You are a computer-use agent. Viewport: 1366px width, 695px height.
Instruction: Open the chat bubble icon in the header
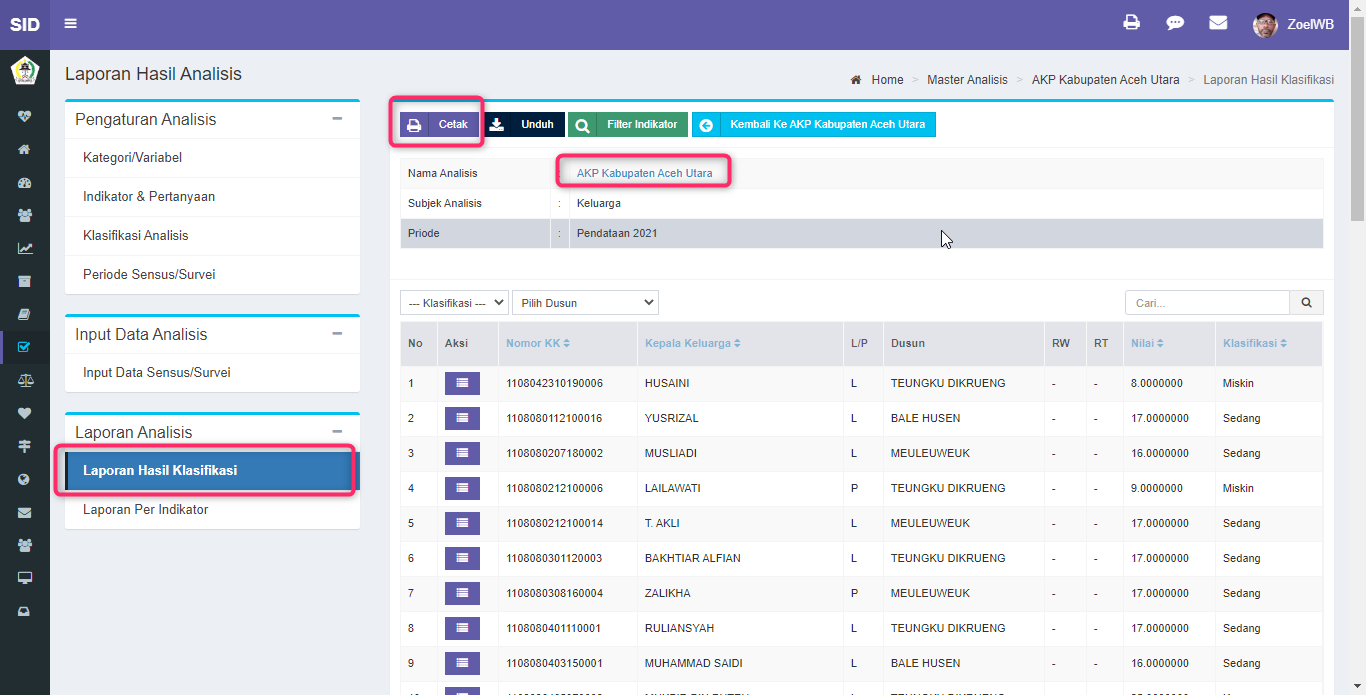click(1175, 21)
